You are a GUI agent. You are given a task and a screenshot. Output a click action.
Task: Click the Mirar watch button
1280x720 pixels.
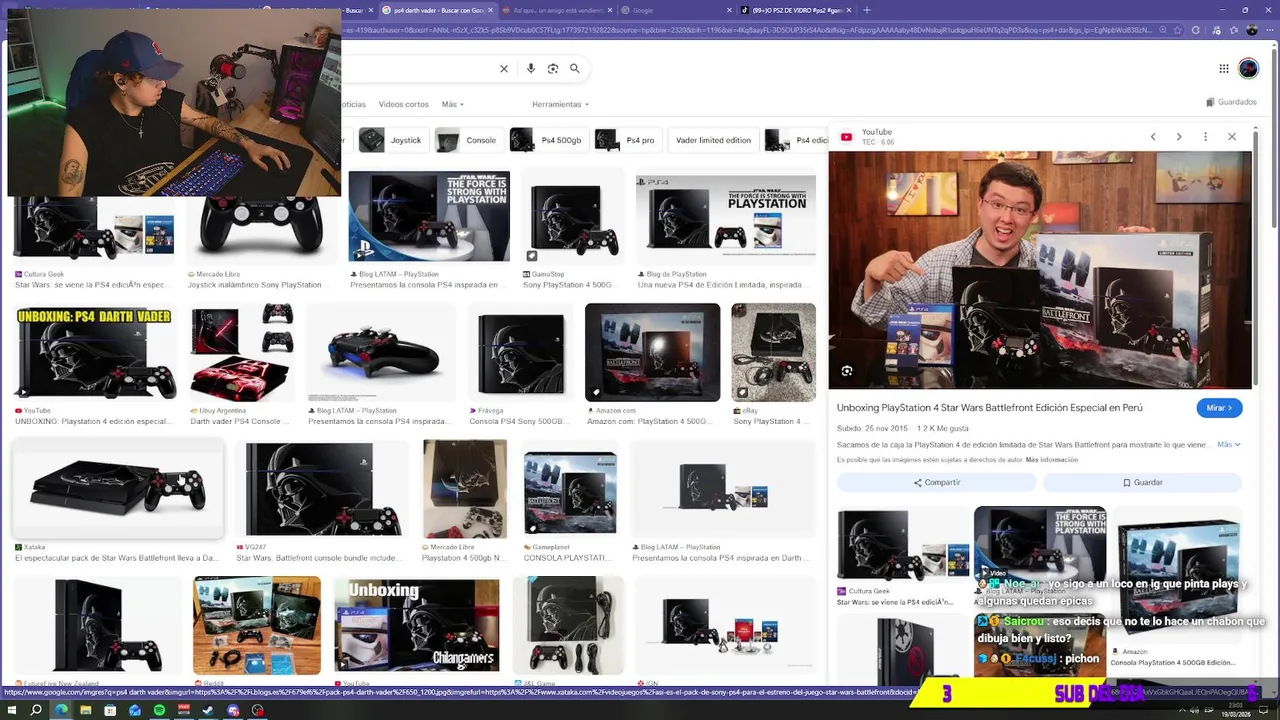point(1219,408)
